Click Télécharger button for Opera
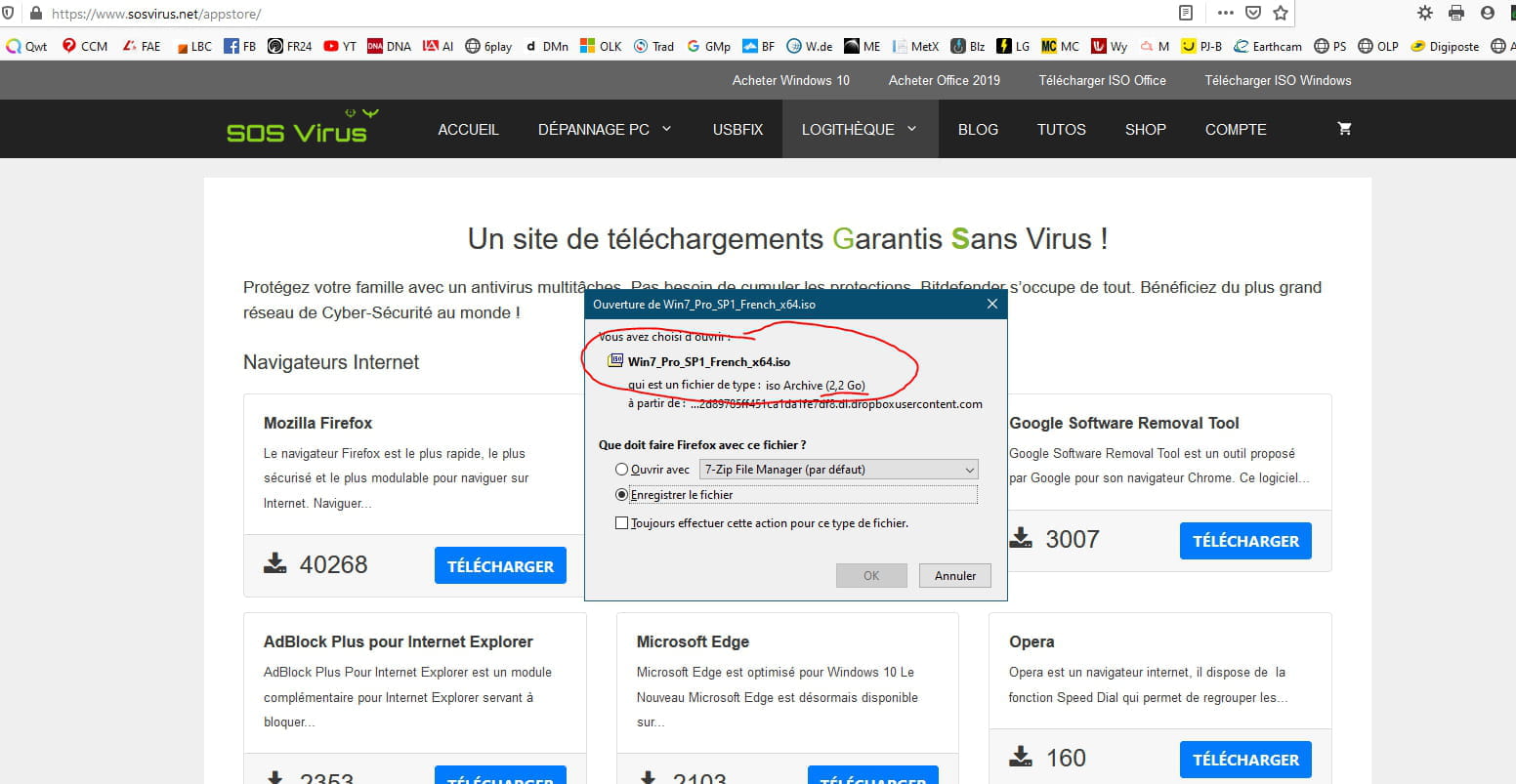This screenshot has width=1516, height=784. click(1245, 759)
